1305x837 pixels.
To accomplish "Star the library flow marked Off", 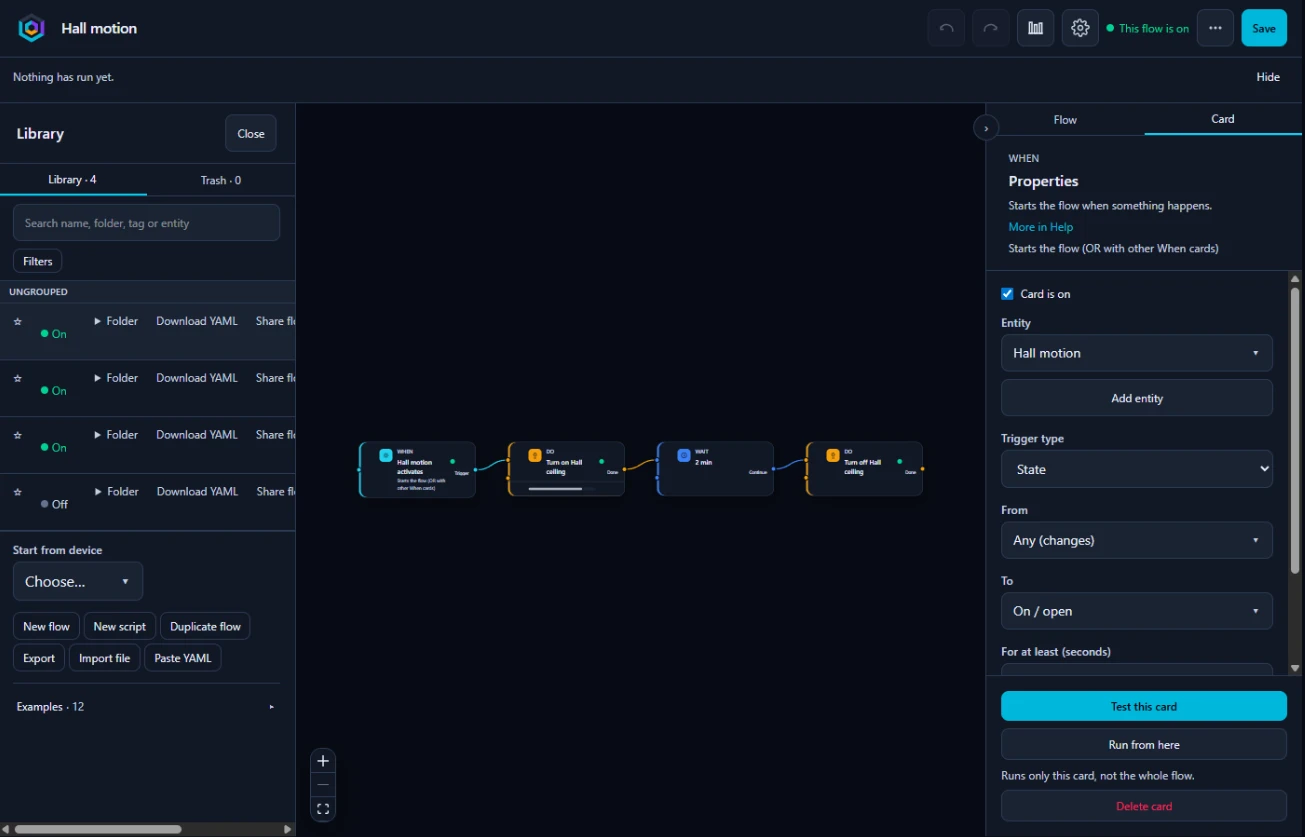I will point(18,492).
